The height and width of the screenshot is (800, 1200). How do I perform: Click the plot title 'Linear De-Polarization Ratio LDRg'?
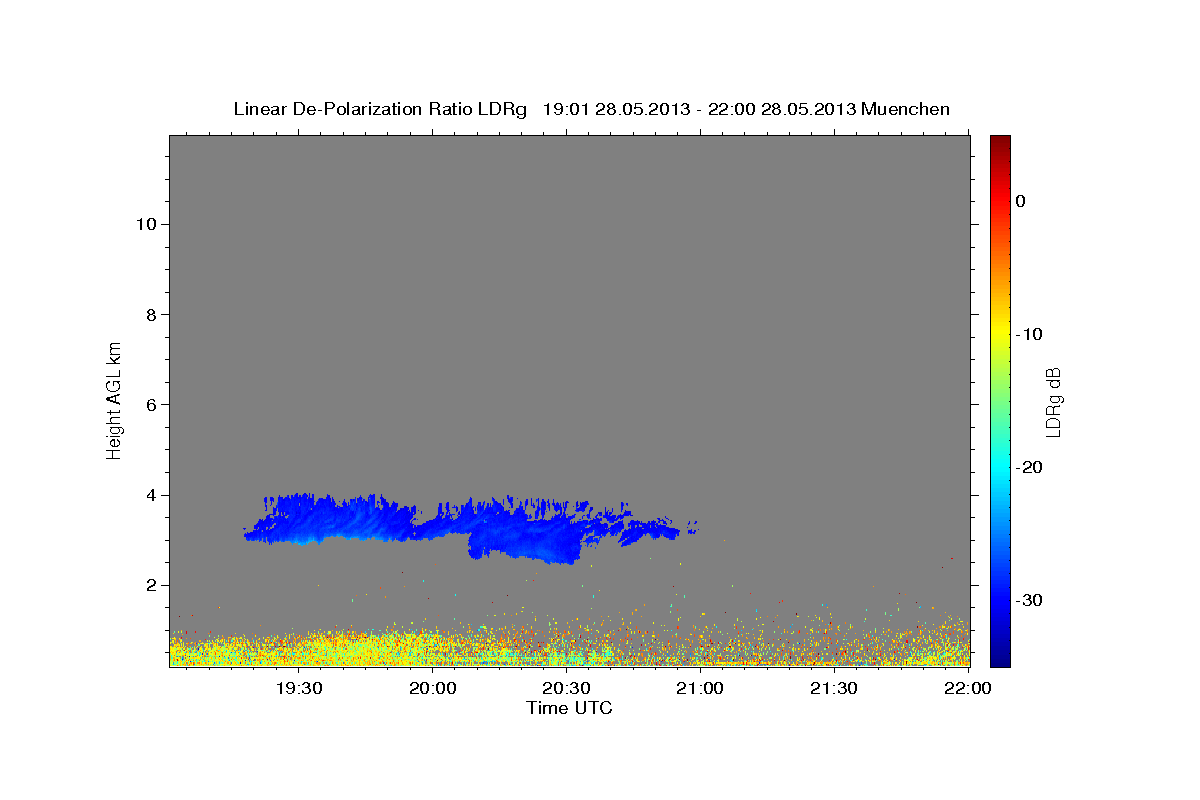point(379,109)
